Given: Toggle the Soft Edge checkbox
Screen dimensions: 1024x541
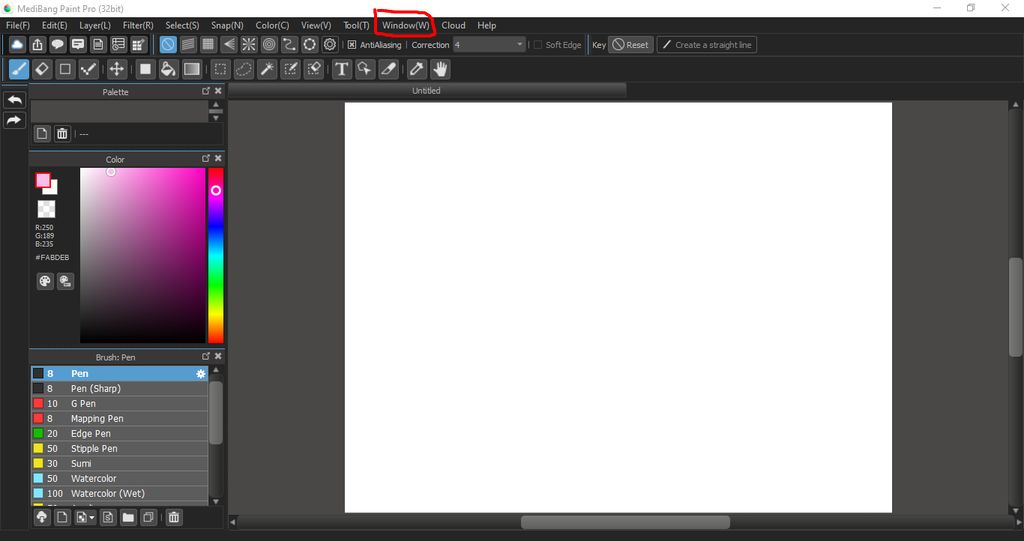Looking at the screenshot, I should [538, 44].
